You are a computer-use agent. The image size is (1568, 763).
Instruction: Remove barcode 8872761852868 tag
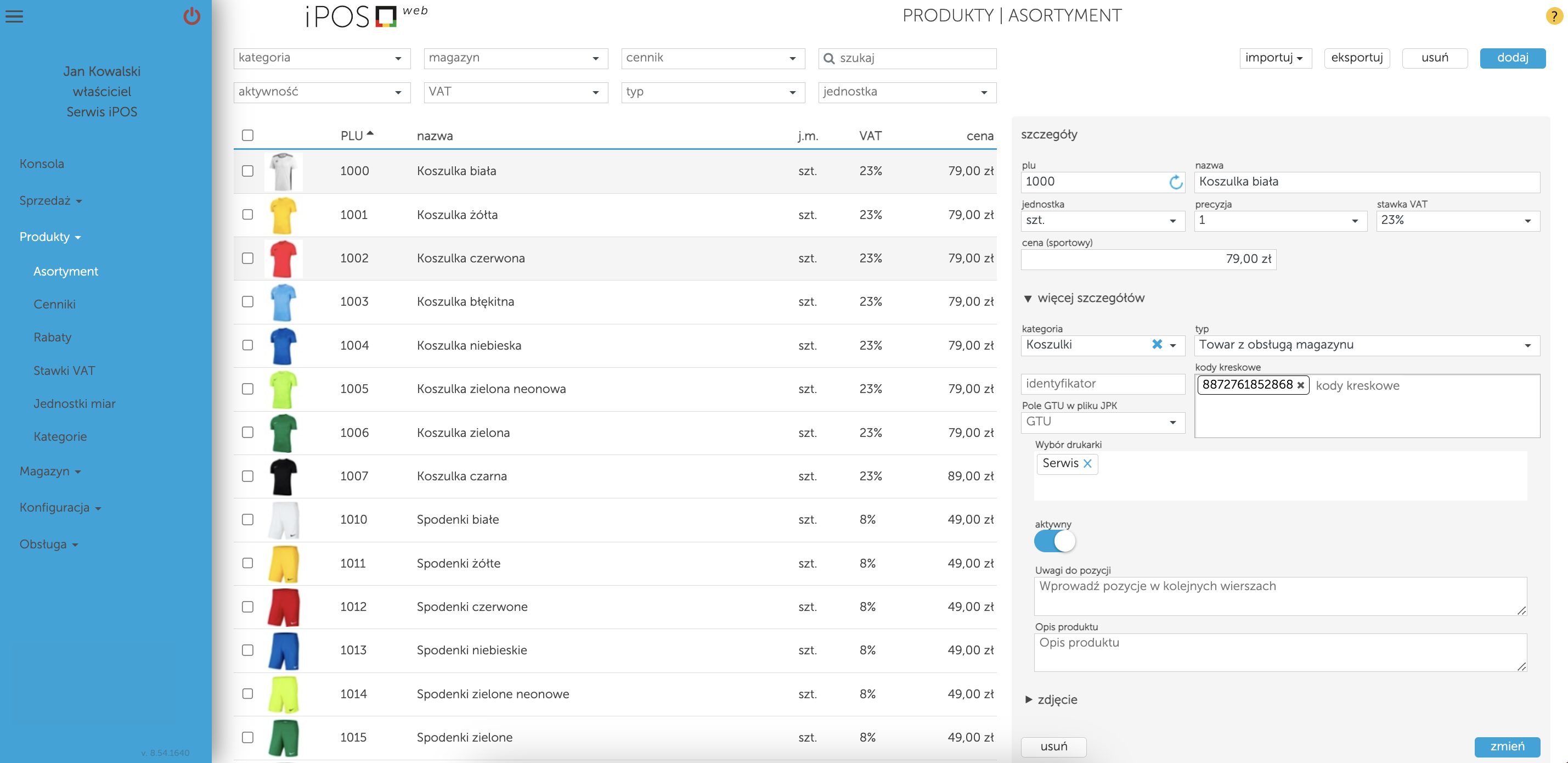(x=1300, y=385)
